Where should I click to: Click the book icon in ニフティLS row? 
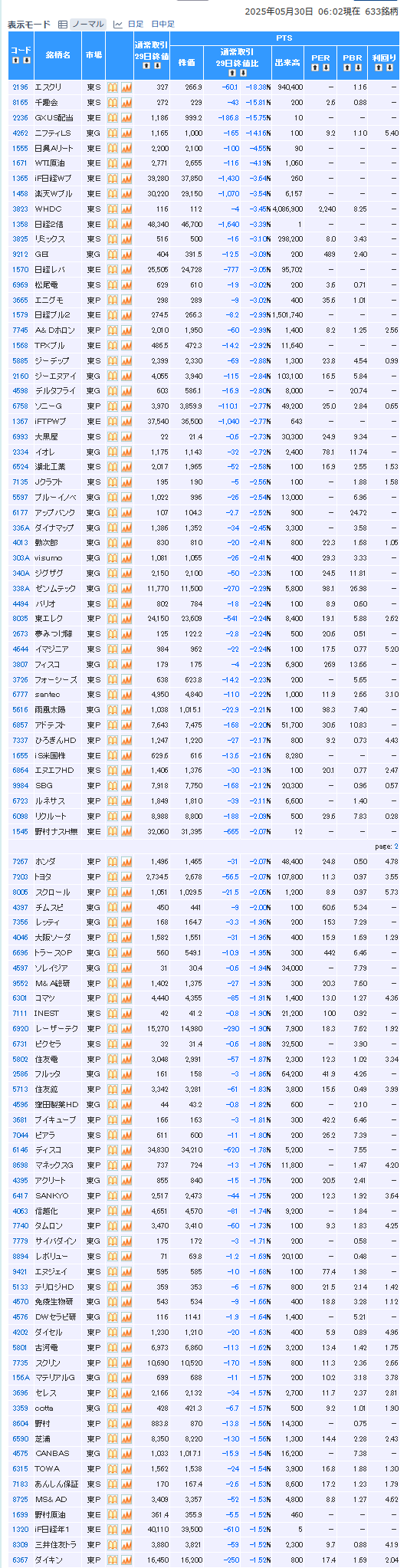pyautogui.click(x=112, y=133)
